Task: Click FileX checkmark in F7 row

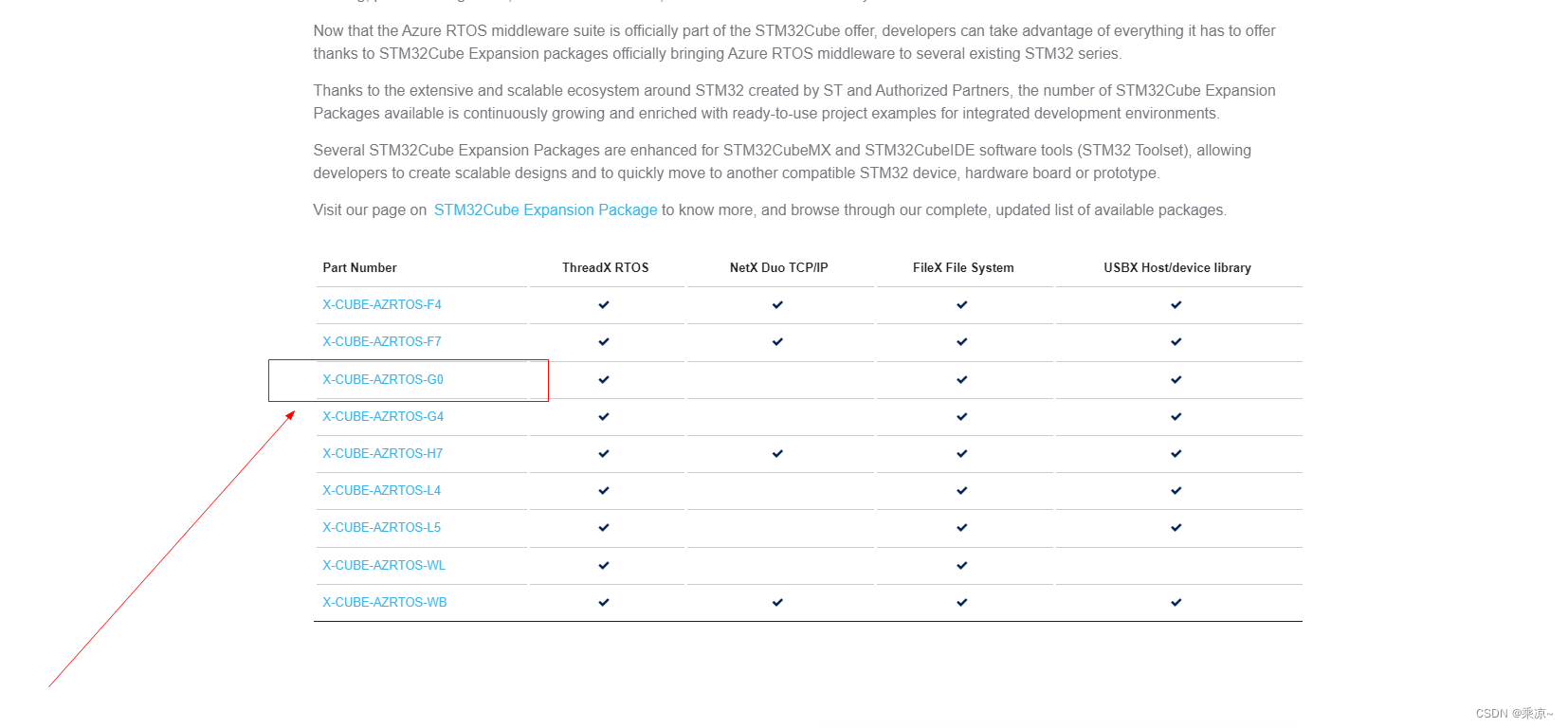Action: coord(962,341)
